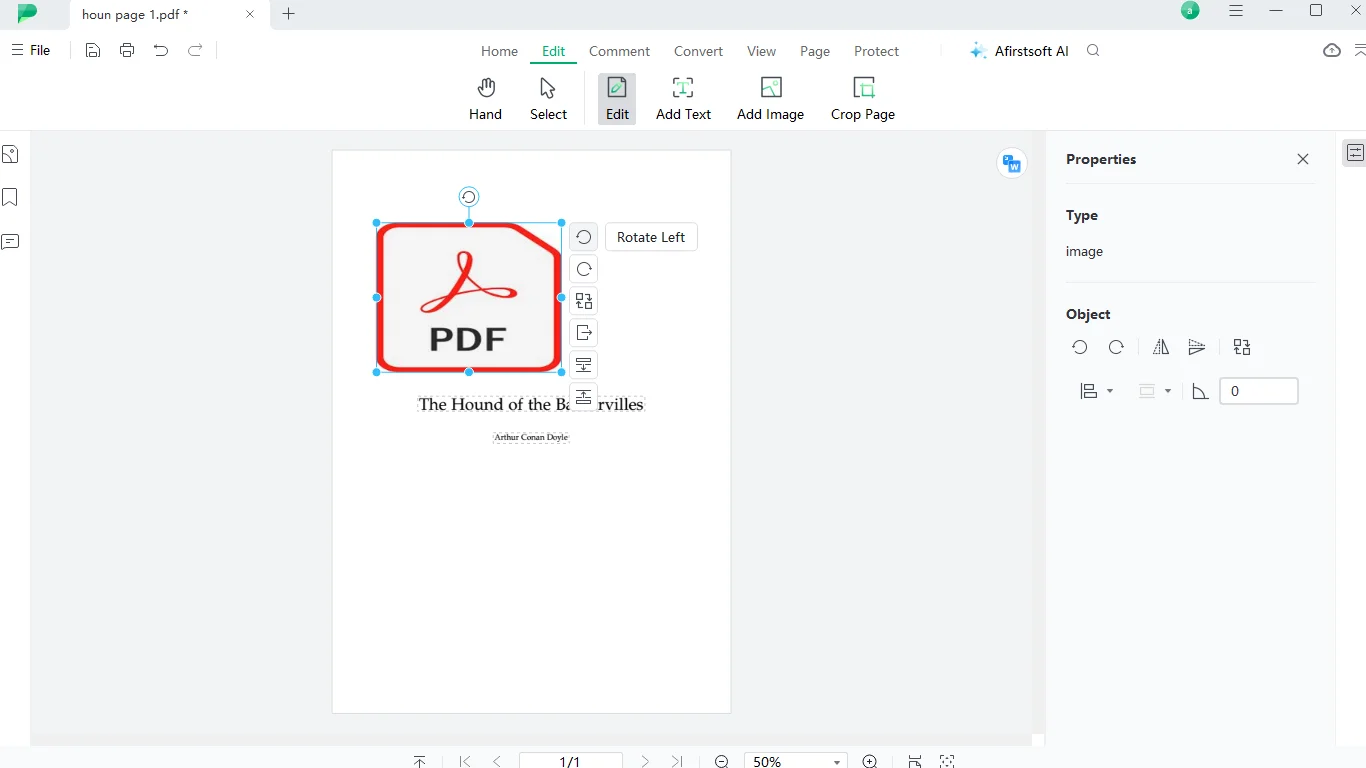Open the page thumbnails sidebar icon
The image size is (1366, 768).
click(10, 154)
